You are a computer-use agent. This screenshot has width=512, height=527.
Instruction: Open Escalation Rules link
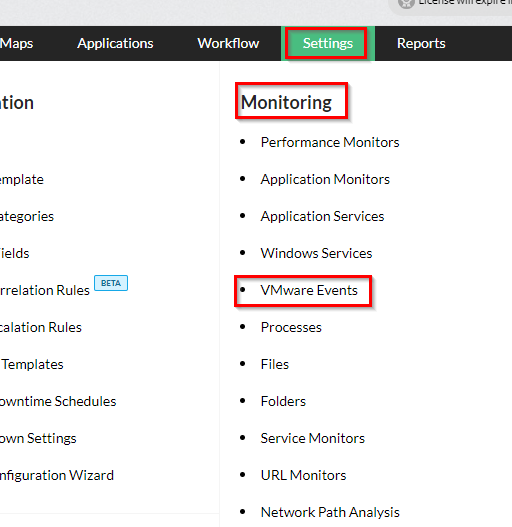pos(41,327)
